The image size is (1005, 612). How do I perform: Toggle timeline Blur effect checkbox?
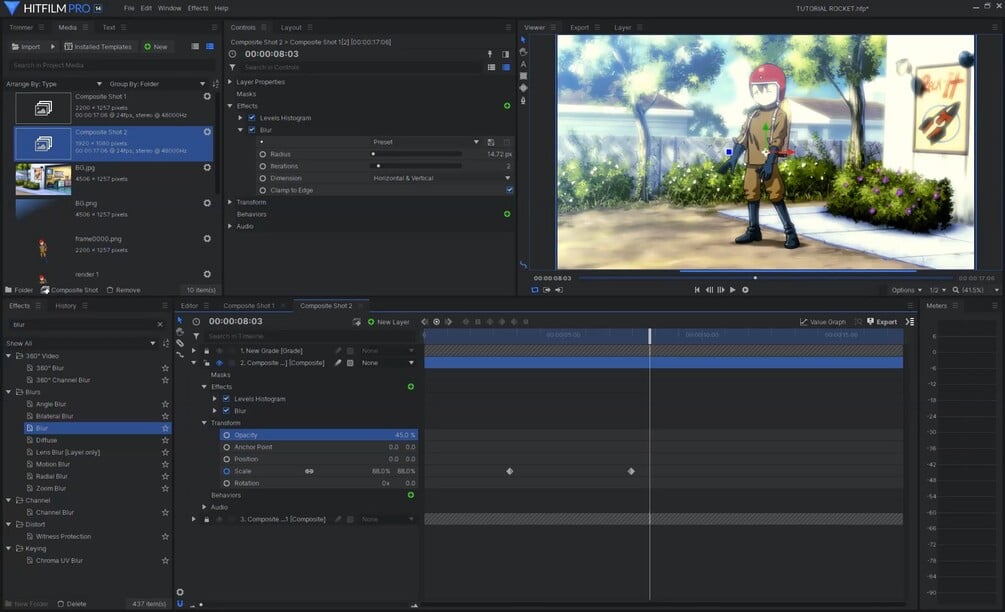(226, 411)
